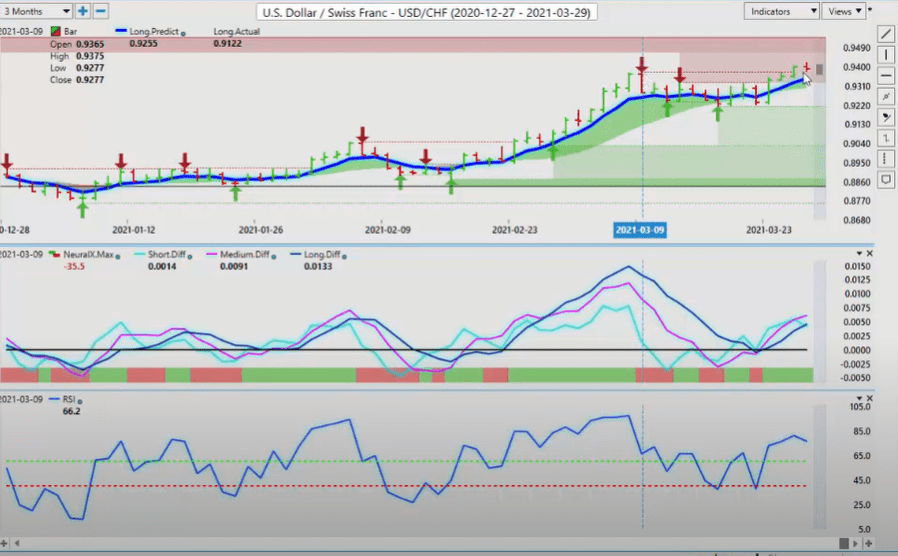Click the NeuralX.Max value -35.5

point(74,266)
